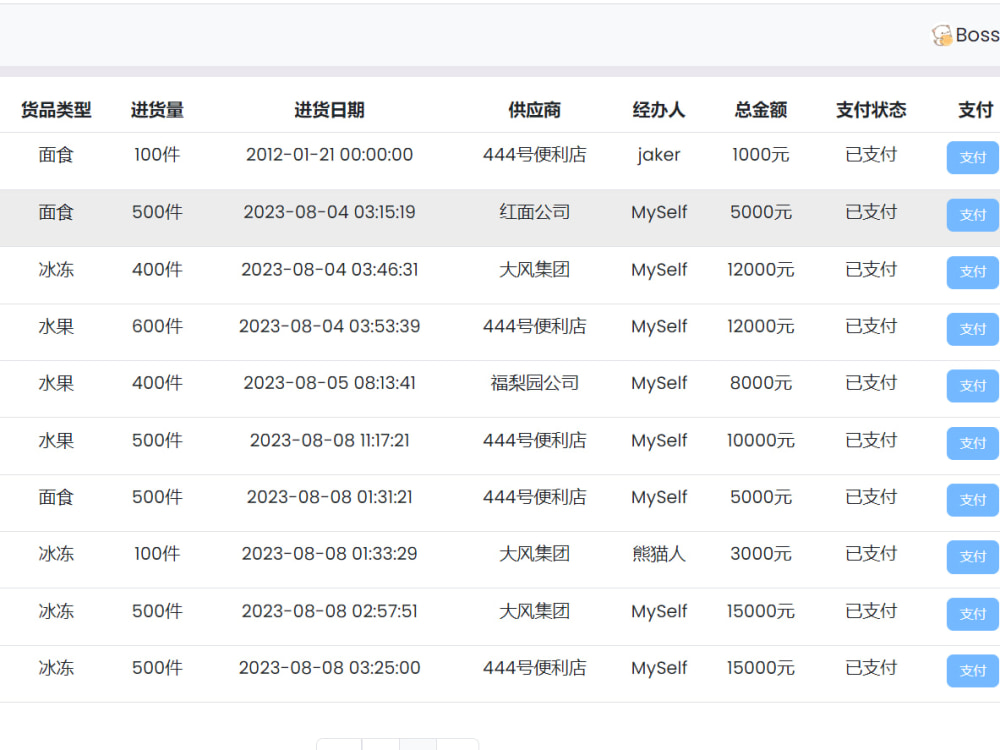Click 444号便利店 in the 2012-01-21 row
This screenshot has height=750, width=1000.
coord(534,154)
